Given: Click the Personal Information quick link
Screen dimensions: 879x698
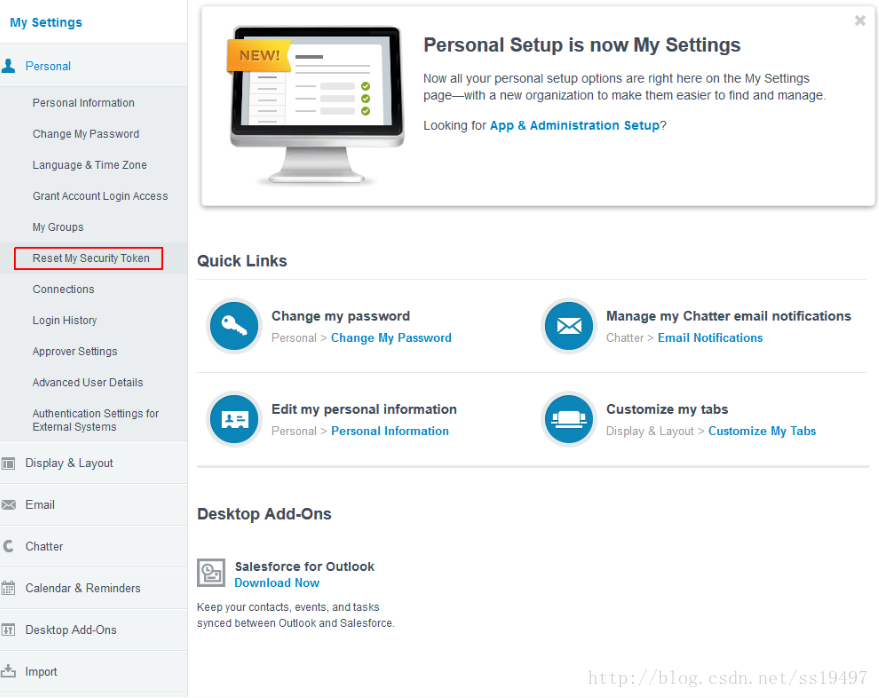Looking at the screenshot, I should tap(390, 431).
